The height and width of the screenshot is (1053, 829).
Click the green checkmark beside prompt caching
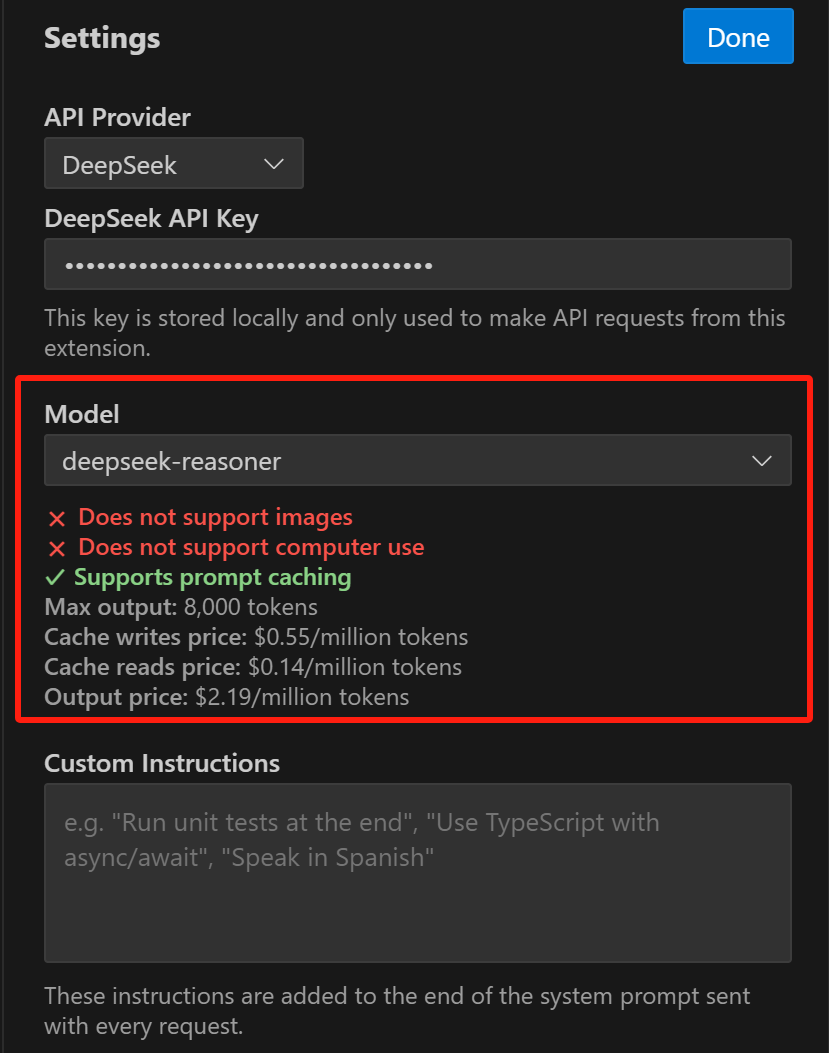pos(55,578)
